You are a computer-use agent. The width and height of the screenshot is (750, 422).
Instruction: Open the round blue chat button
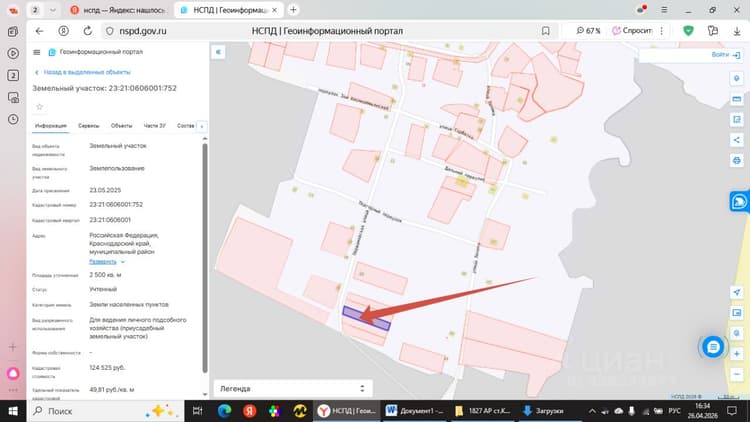click(x=713, y=347)
